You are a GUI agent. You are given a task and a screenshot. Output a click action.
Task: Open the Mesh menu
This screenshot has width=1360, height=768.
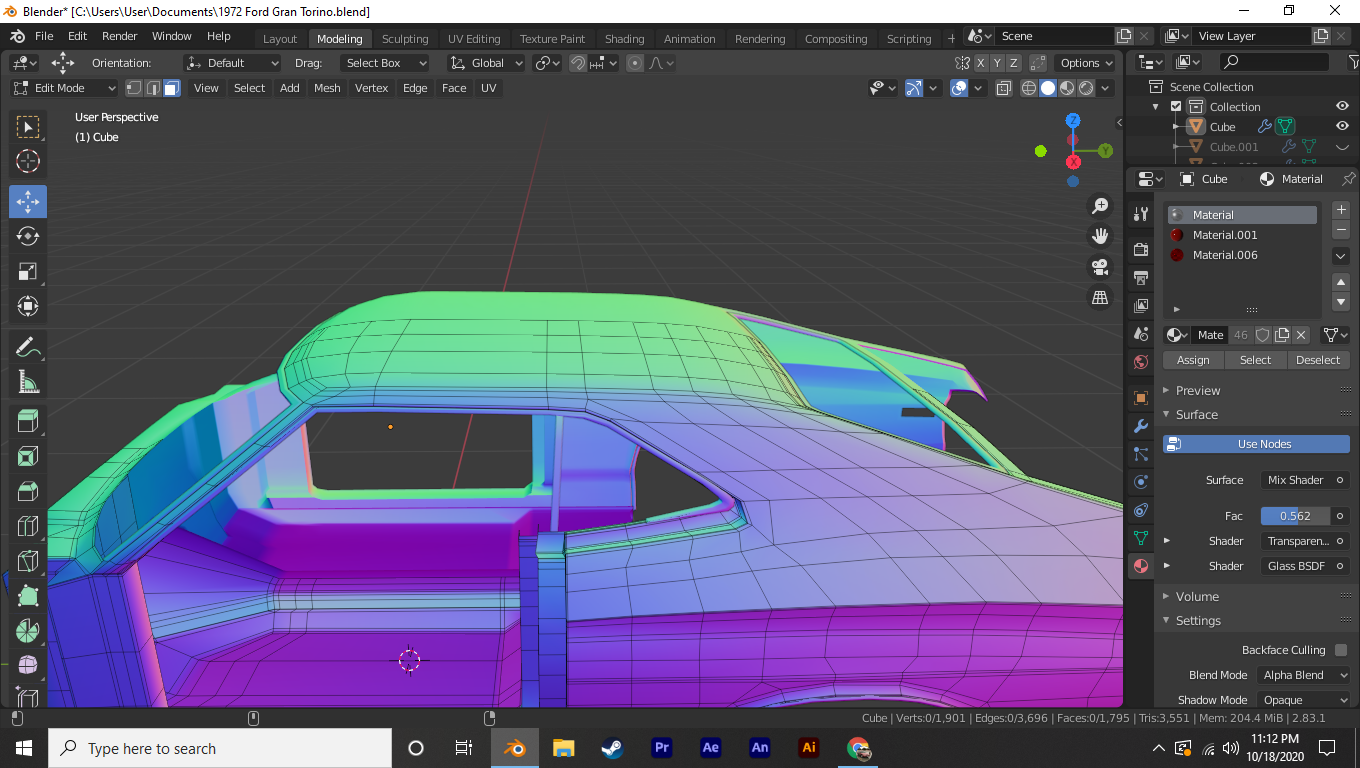pyautogui.click(x=327, y=88)
